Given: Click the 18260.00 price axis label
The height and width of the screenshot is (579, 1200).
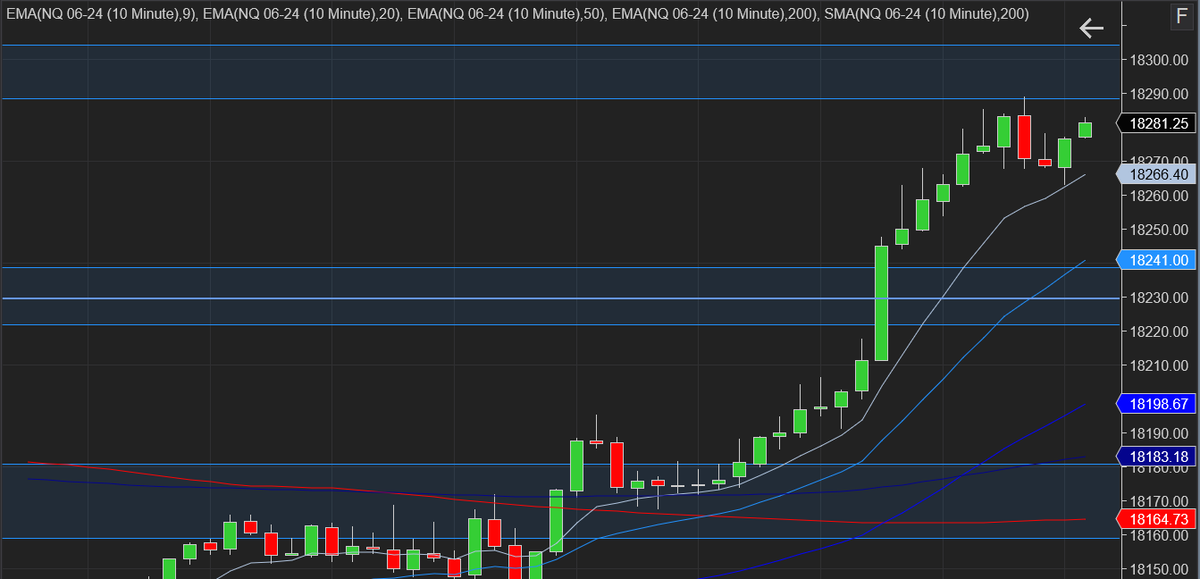Looking at the screenshot, I should coord(1159,196).
